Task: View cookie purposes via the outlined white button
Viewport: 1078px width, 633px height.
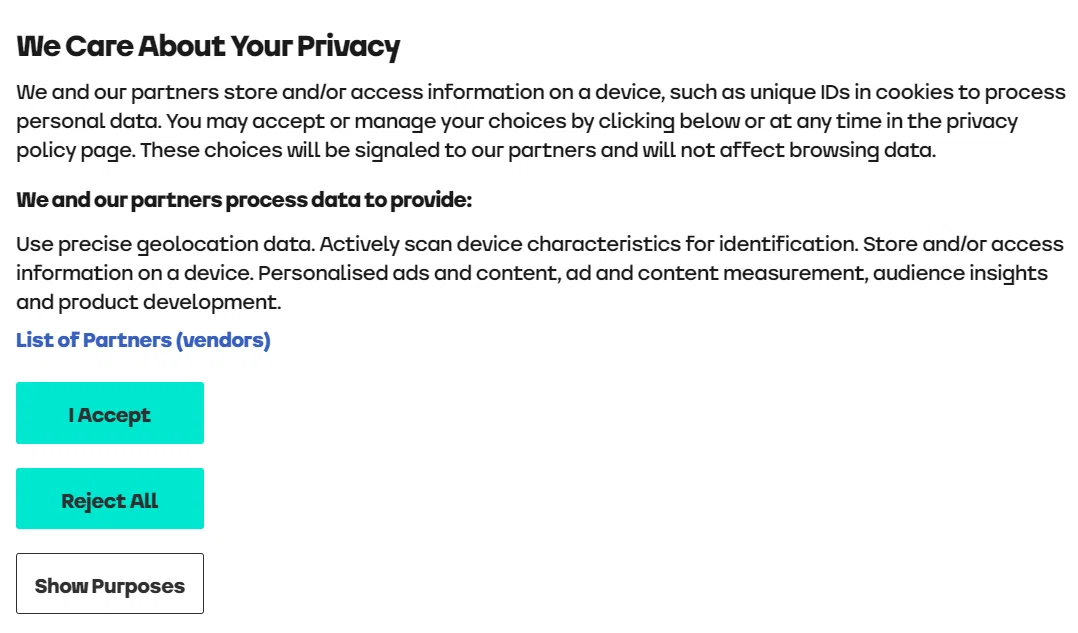Action: (110, 584)
